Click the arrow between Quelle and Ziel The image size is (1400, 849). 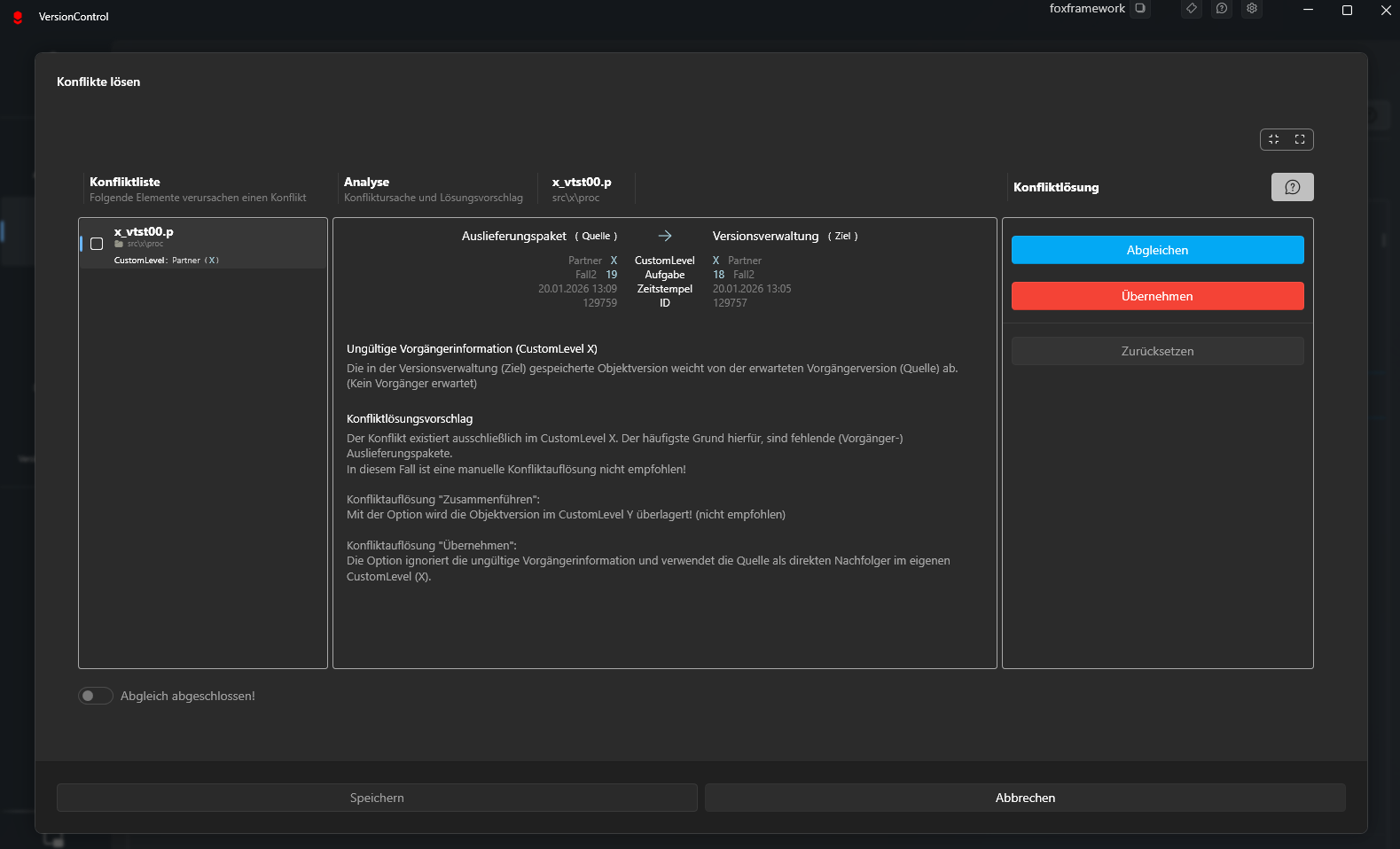[665, 236]
